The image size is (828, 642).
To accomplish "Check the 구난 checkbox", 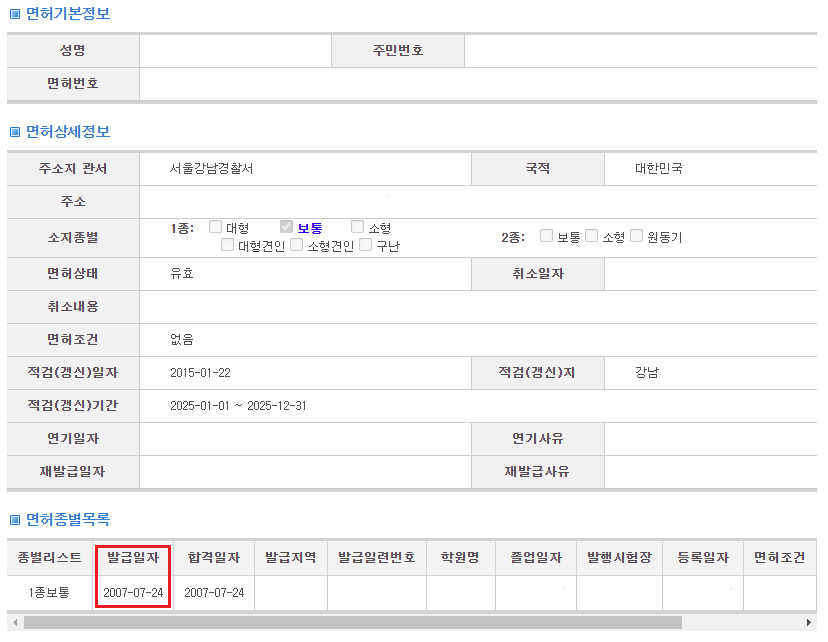I will [365, 245].
